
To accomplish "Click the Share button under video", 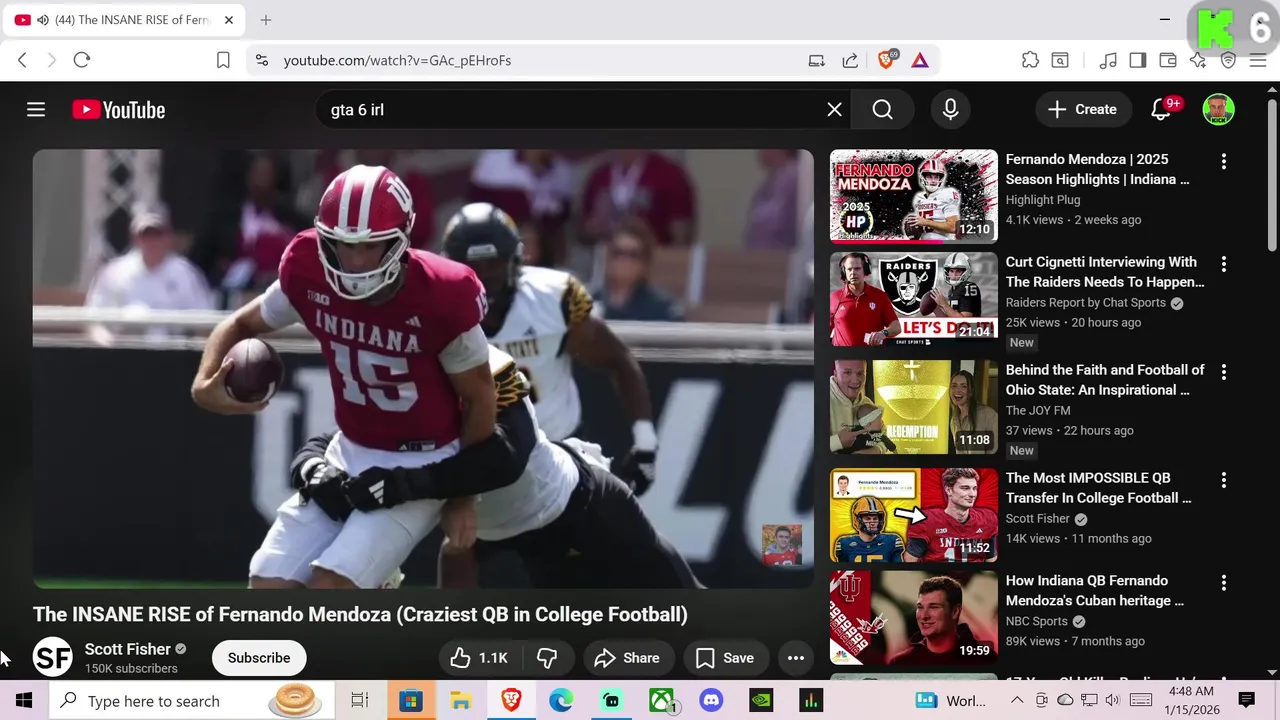I will [x=627, y=658].
